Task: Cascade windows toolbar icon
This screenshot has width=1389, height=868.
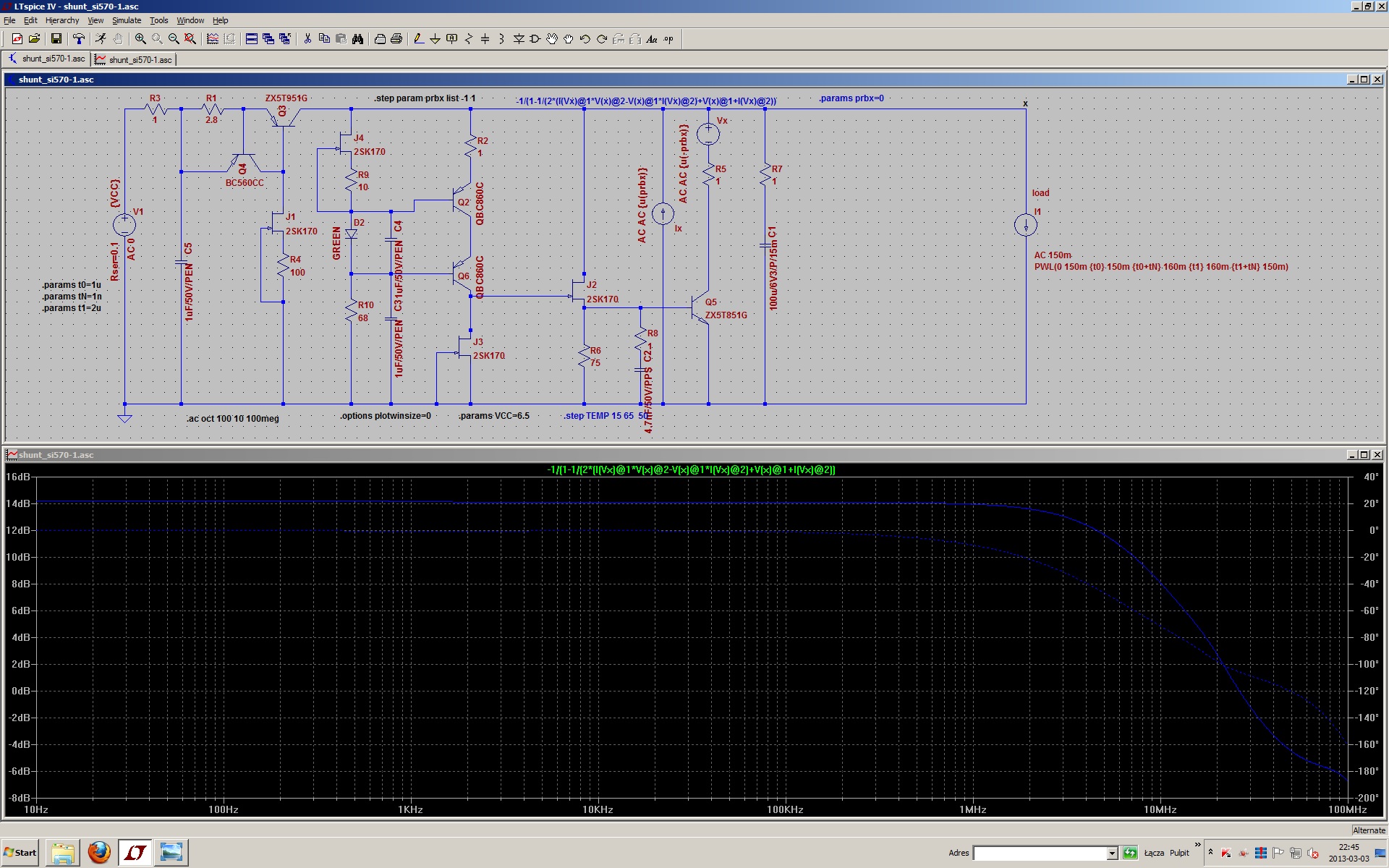Action: 268,39
